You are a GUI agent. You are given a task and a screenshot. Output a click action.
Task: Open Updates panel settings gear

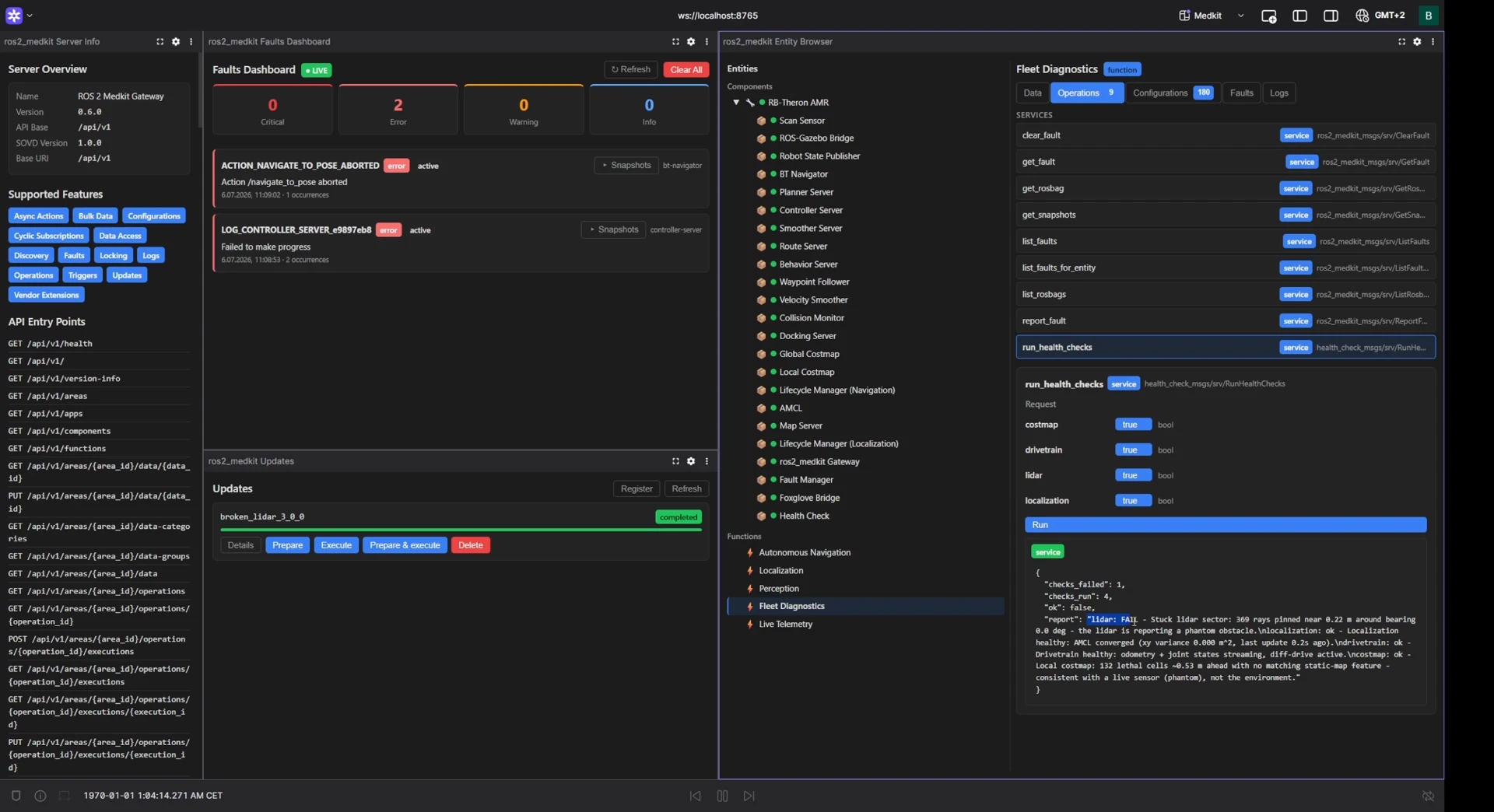[691, 461]
